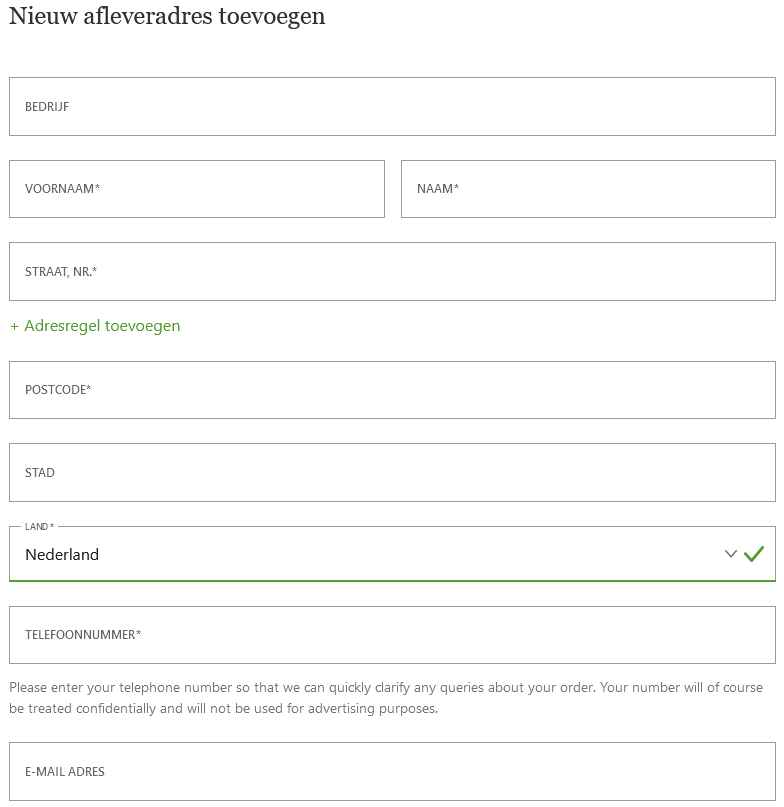Click the E-MAIL ADRES input field
Image resolution: width=784 pixels, height=807 pixels.
click(392, 771)
